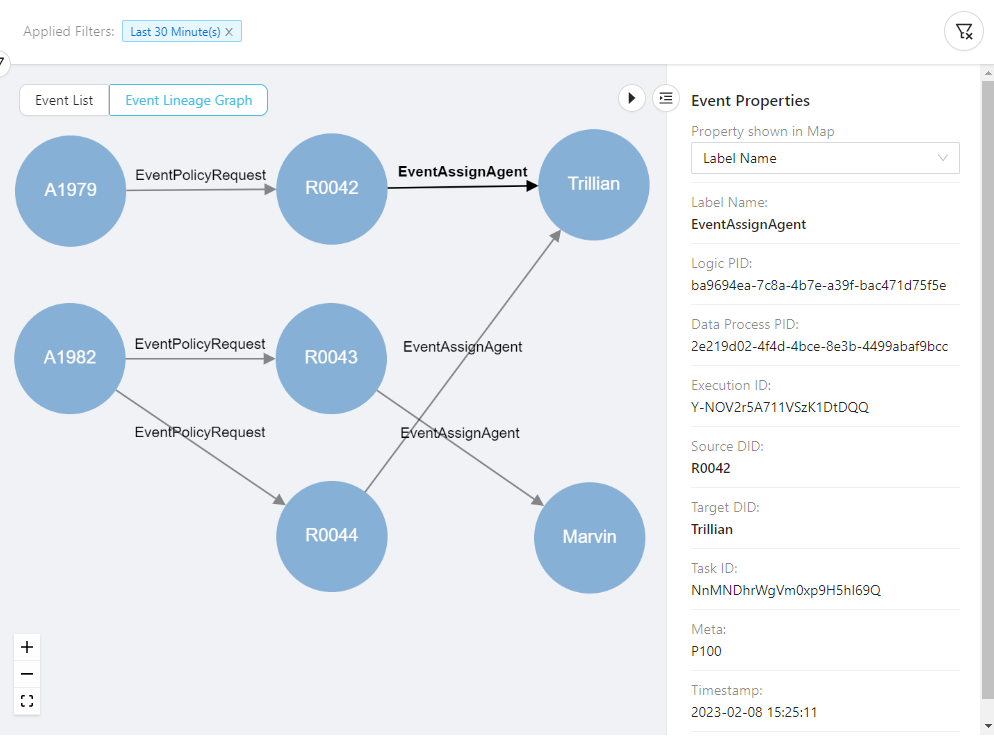Click the clear filters icon

tap(964, 31)
